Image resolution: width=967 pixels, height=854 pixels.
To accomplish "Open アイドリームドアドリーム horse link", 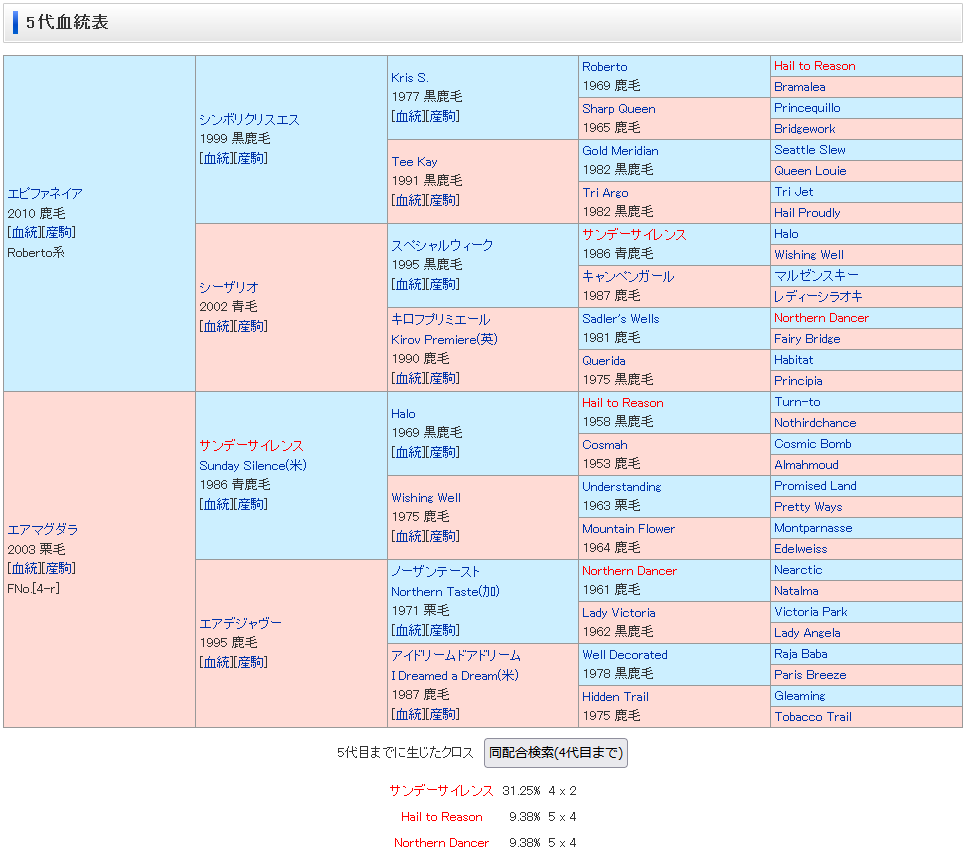I will (455, 655).
